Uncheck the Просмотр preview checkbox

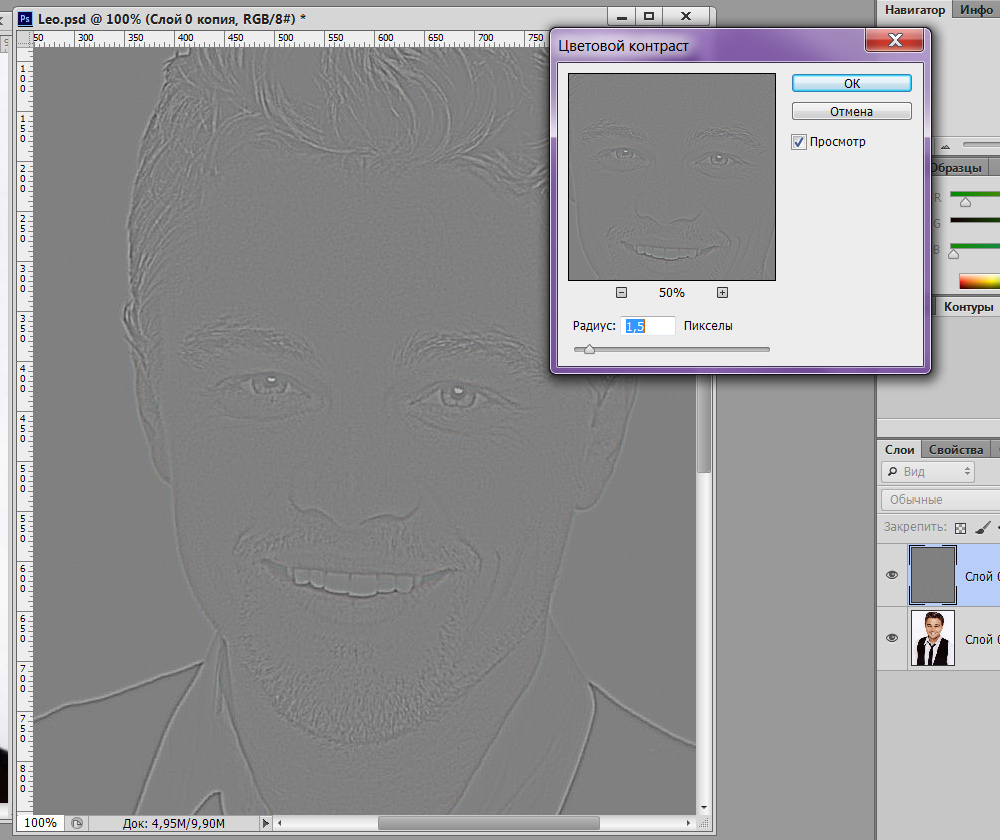click(799, 142)
